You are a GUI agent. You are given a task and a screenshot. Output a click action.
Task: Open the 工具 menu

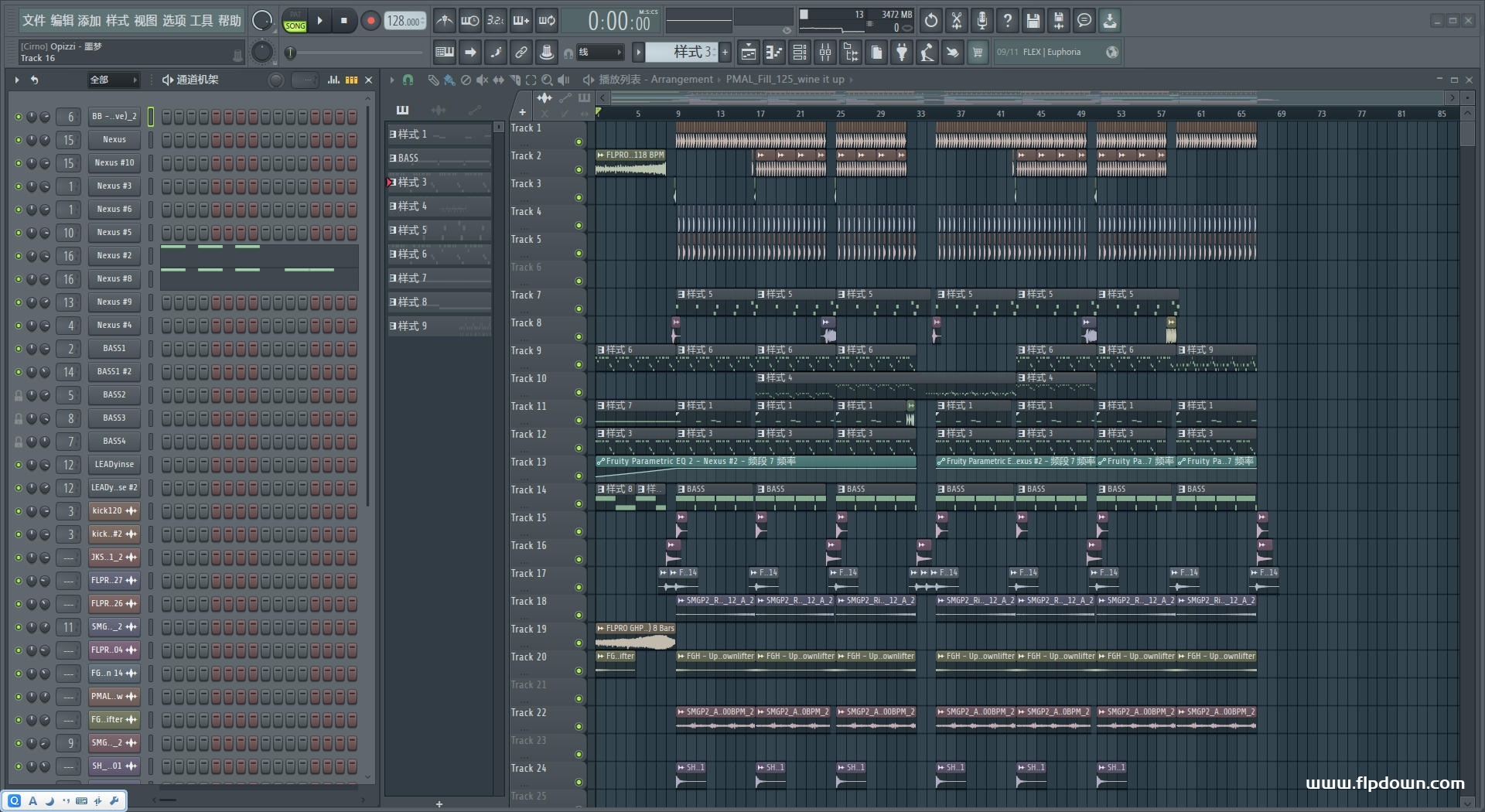coord(201,21)
